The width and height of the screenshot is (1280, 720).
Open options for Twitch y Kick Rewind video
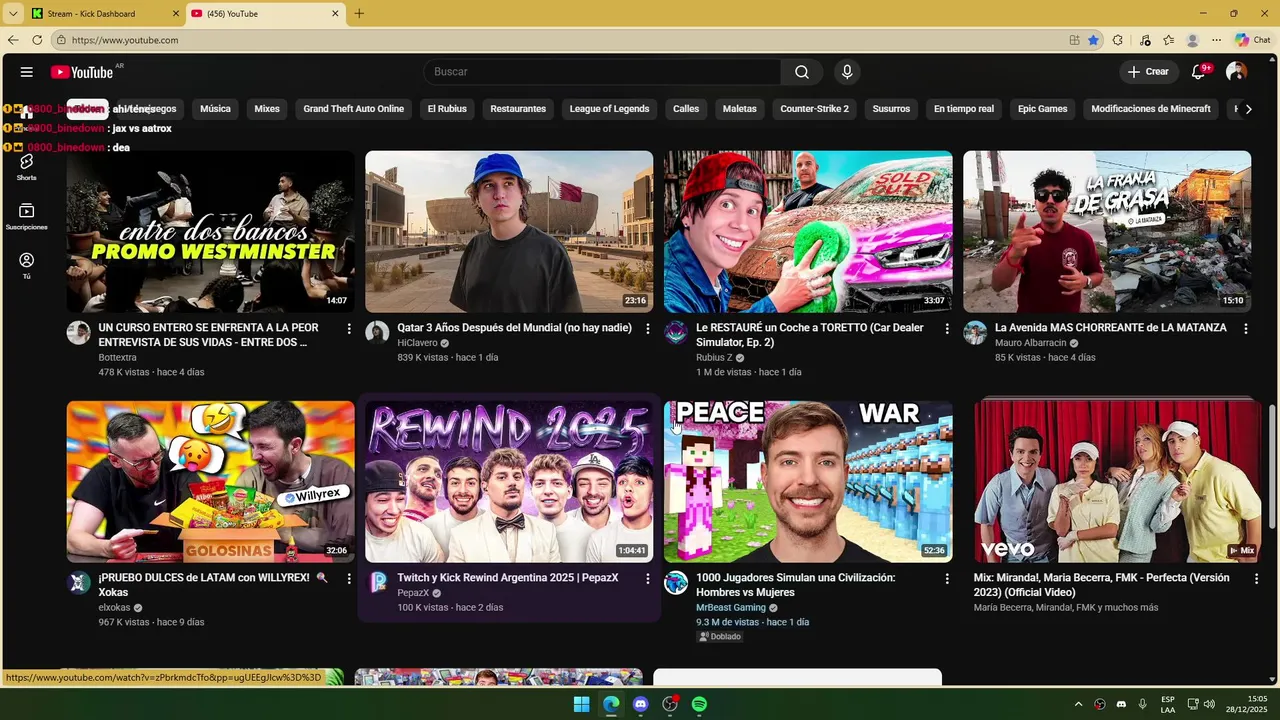(648, 578)
